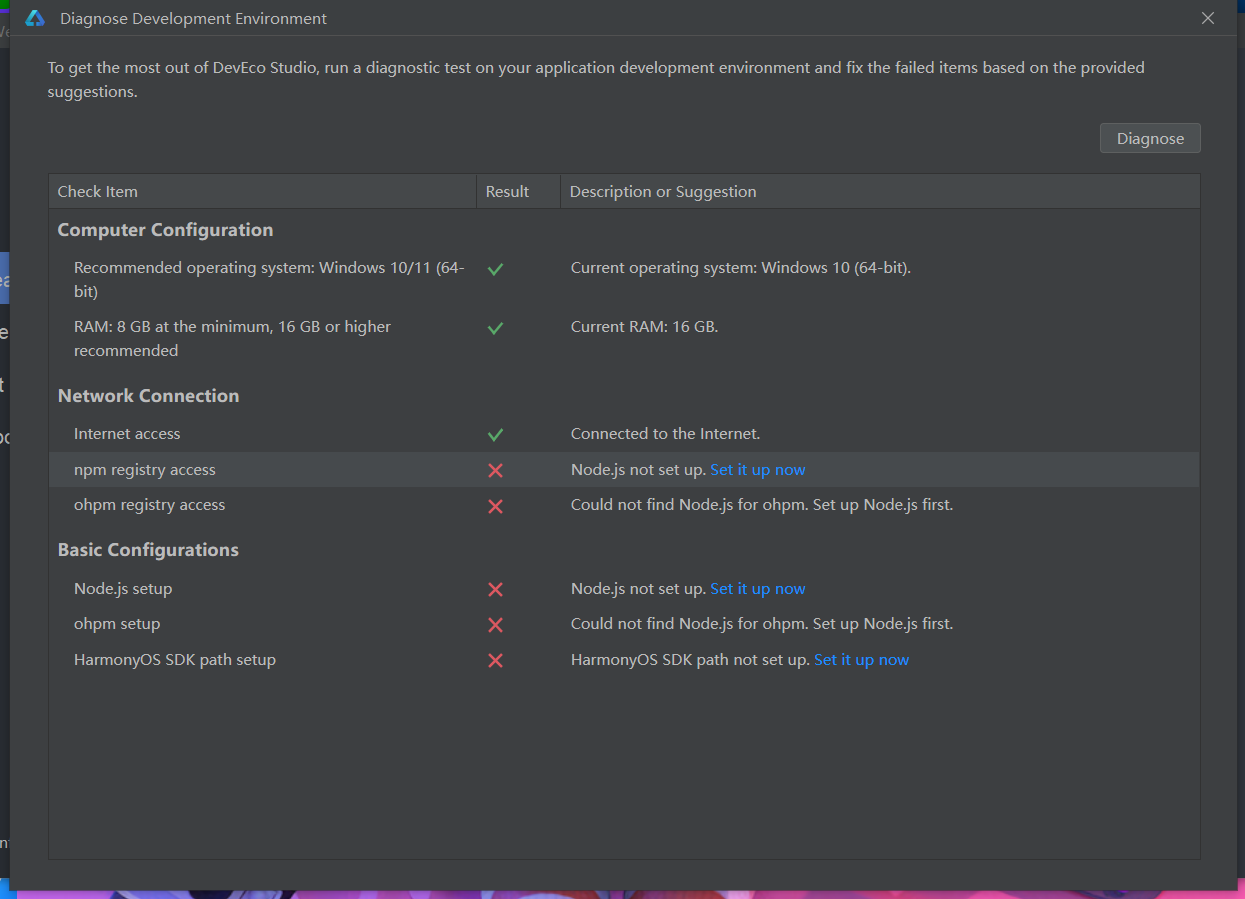Screen dimensions: 1245x899
Task: Close the Diagnose Development Environment dialog
Action: click(x=1208, y=19)
